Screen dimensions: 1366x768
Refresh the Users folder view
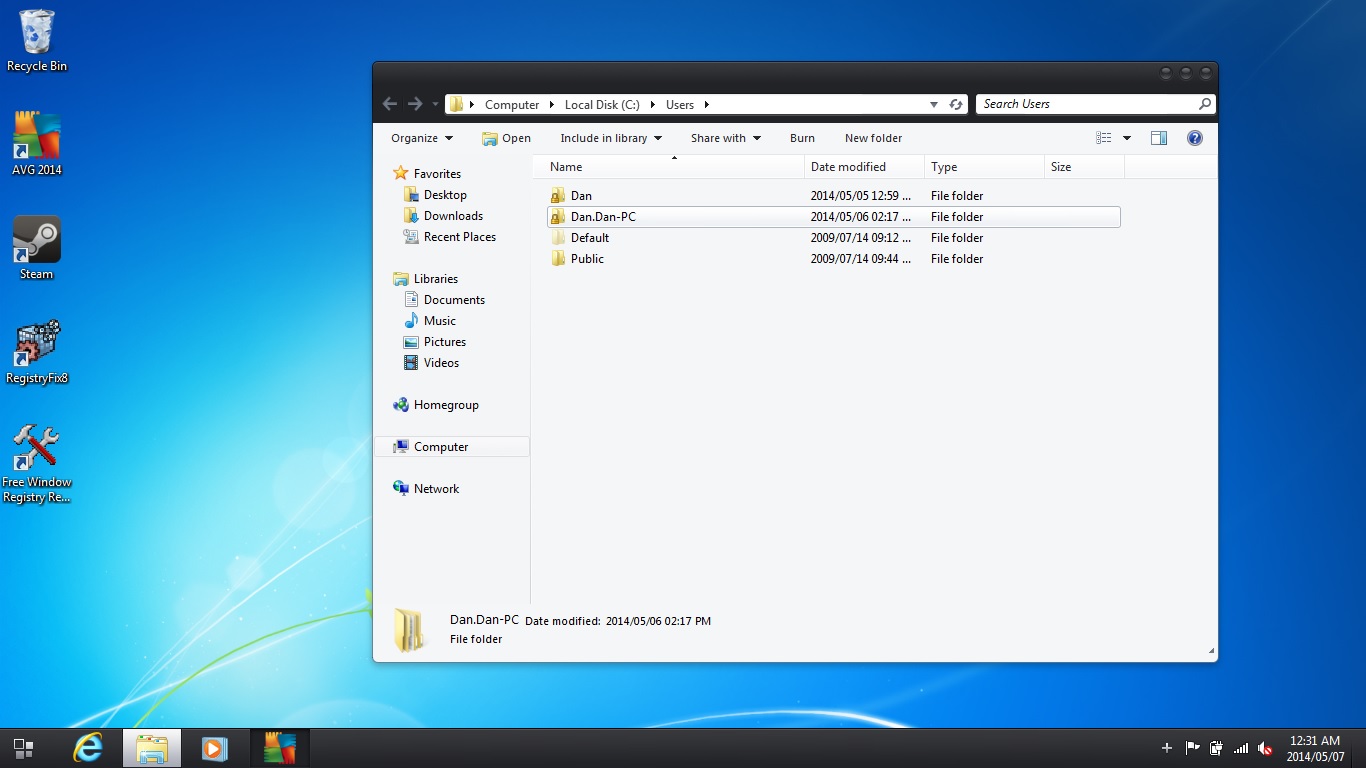[956, 104]
